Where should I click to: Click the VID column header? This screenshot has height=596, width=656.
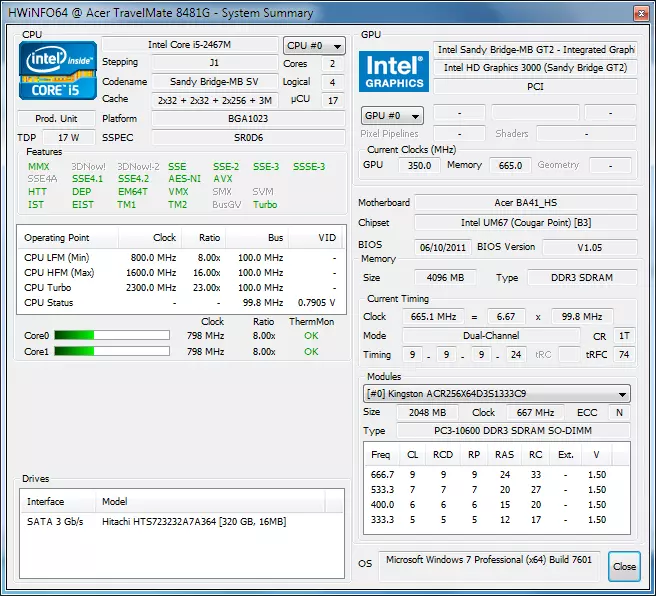coord(315,238)
